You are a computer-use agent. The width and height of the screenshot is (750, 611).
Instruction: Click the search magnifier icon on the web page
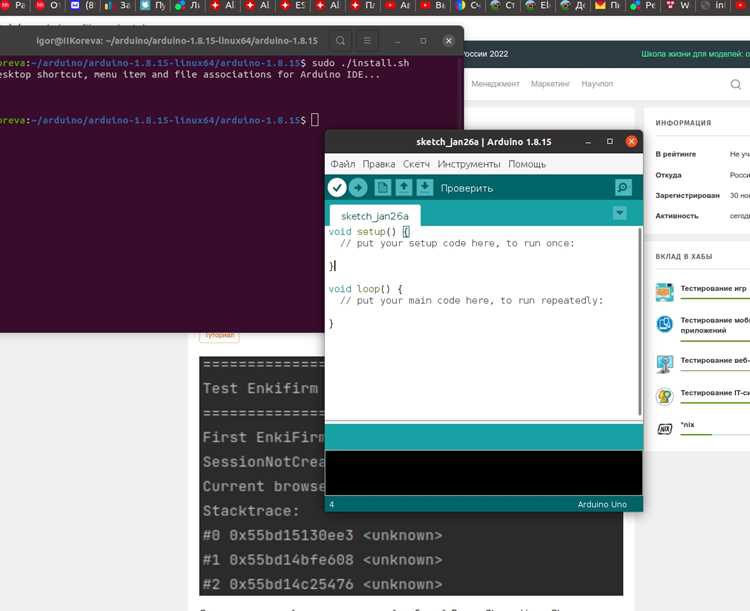point(736,85)
